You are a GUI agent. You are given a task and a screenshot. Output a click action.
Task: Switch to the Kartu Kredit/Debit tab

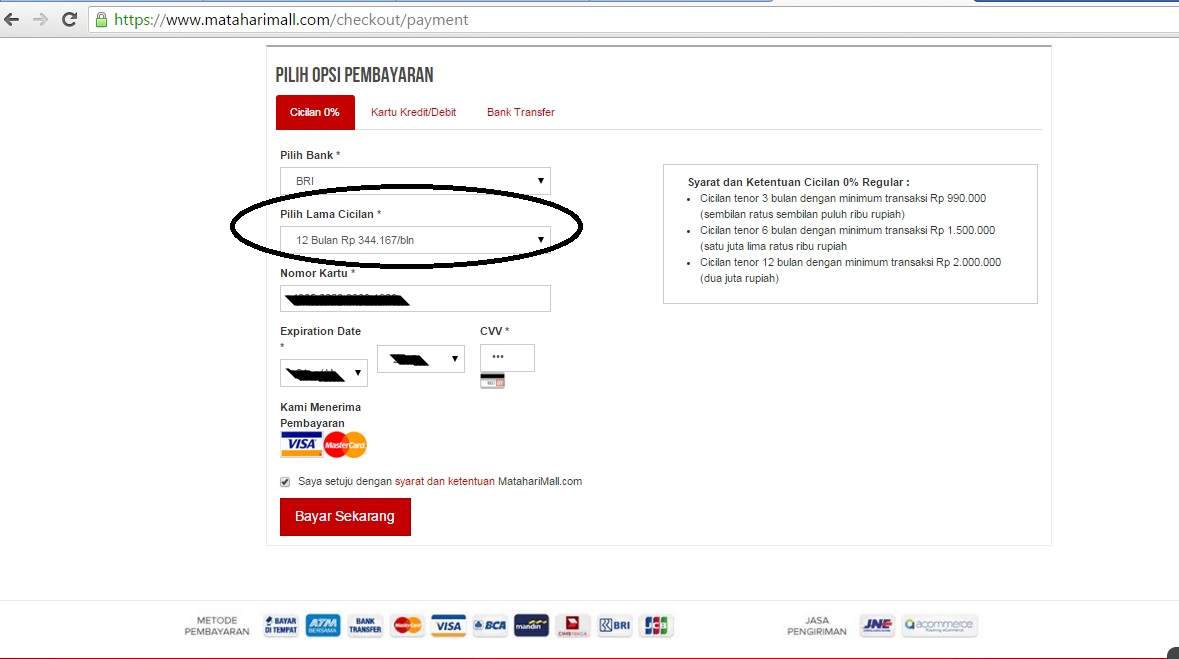coord(414,112)
